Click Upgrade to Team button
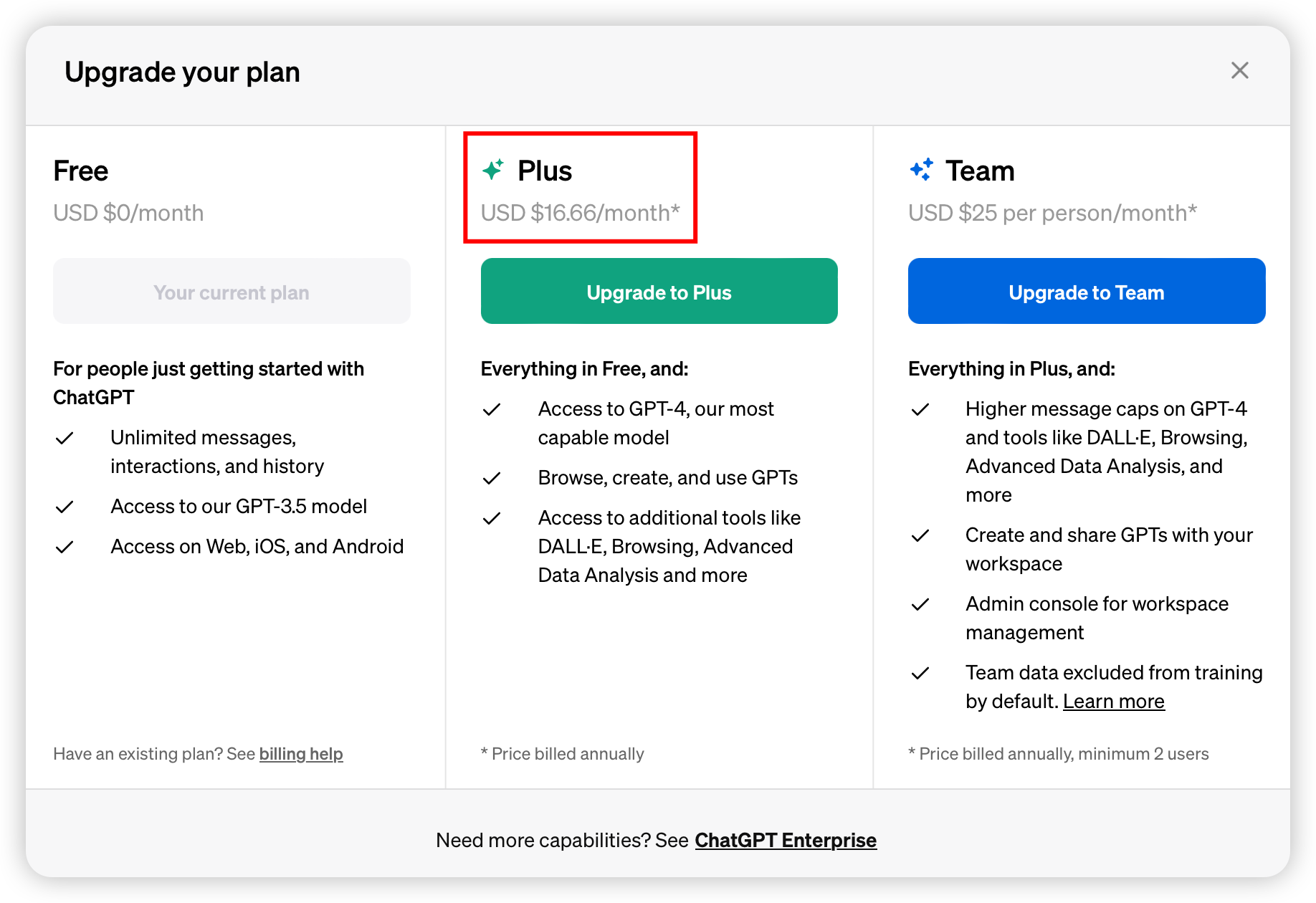This screenshot has width=1316, height=903. click(1086, 291)
